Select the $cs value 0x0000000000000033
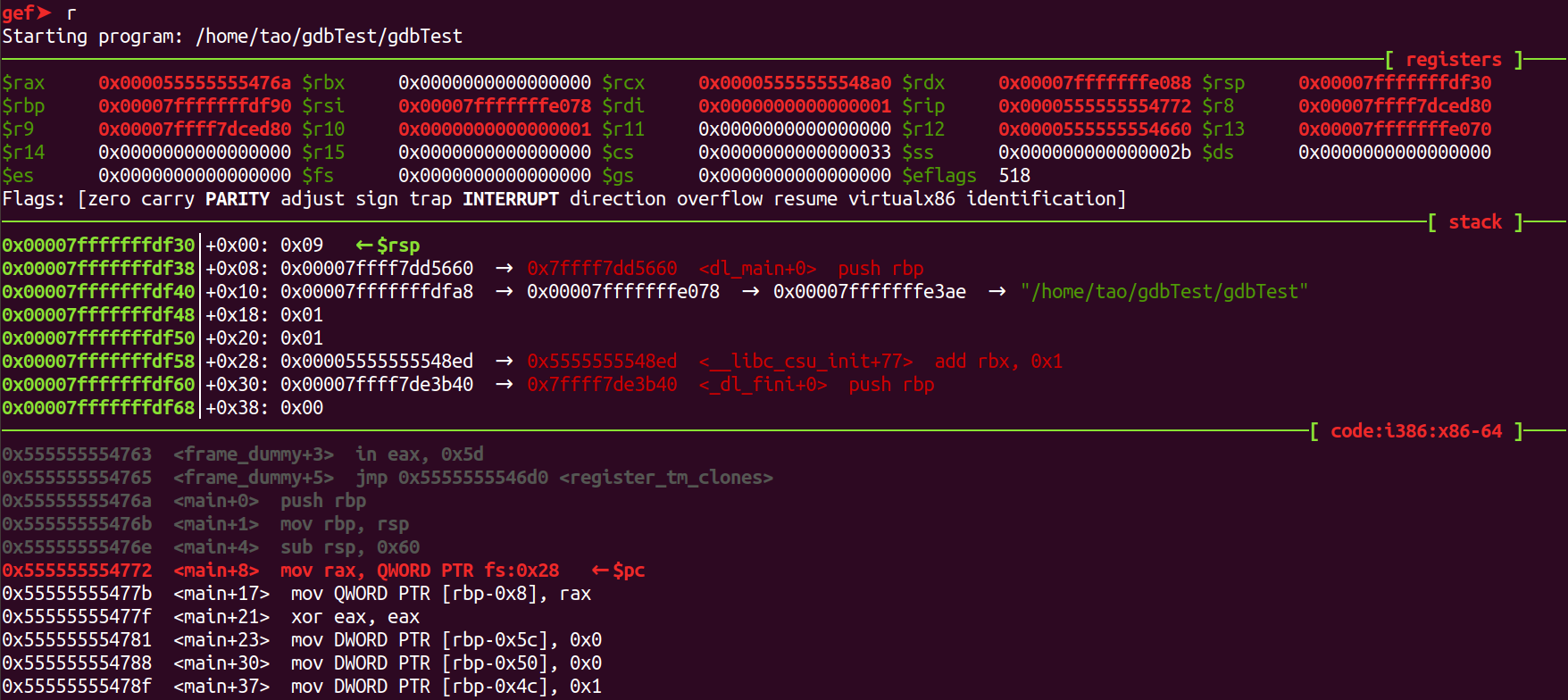The width and height of the screenshot is (1568, 700). 795,152
